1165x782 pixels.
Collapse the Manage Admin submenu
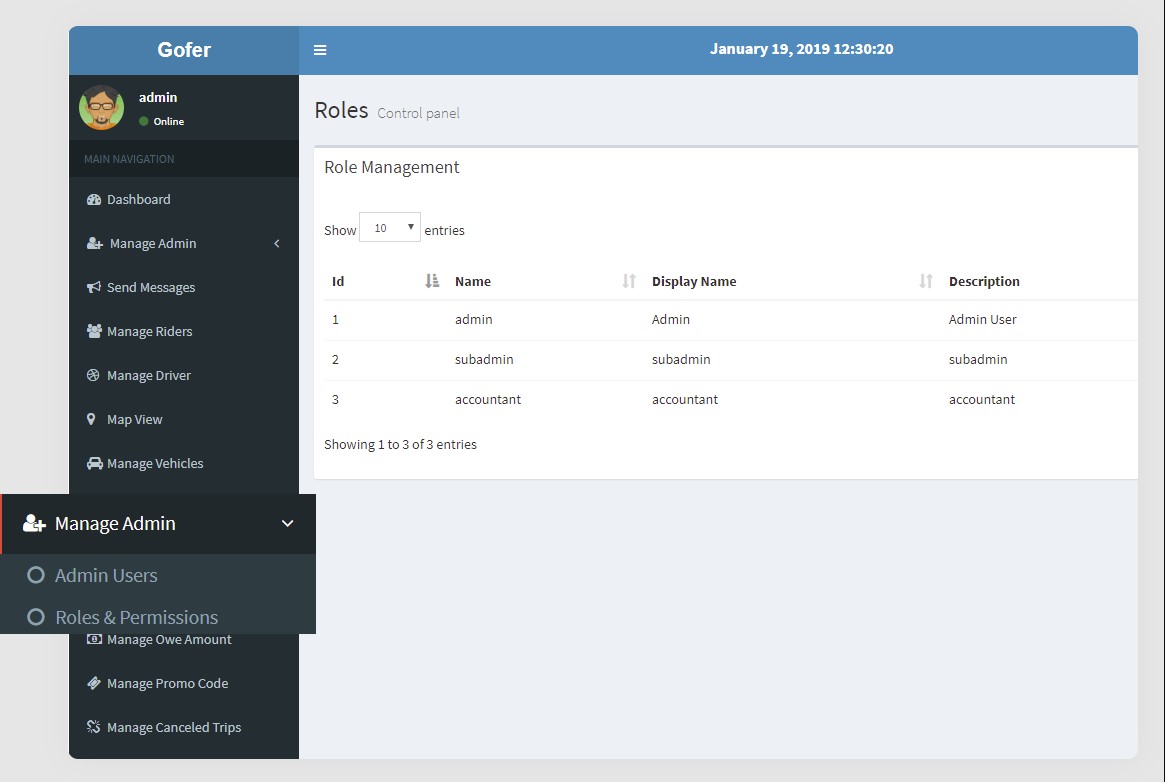[287, 523]
